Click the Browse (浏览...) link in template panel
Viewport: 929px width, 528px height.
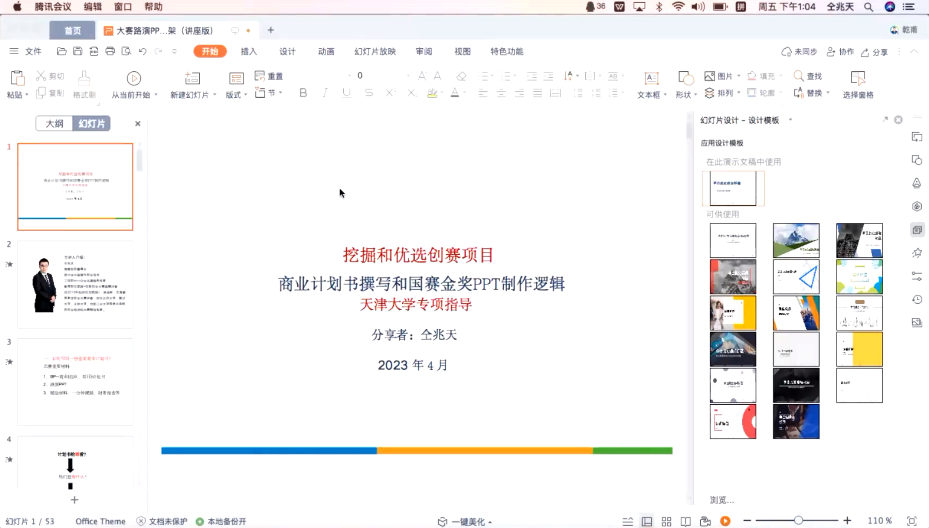(721, 499)
